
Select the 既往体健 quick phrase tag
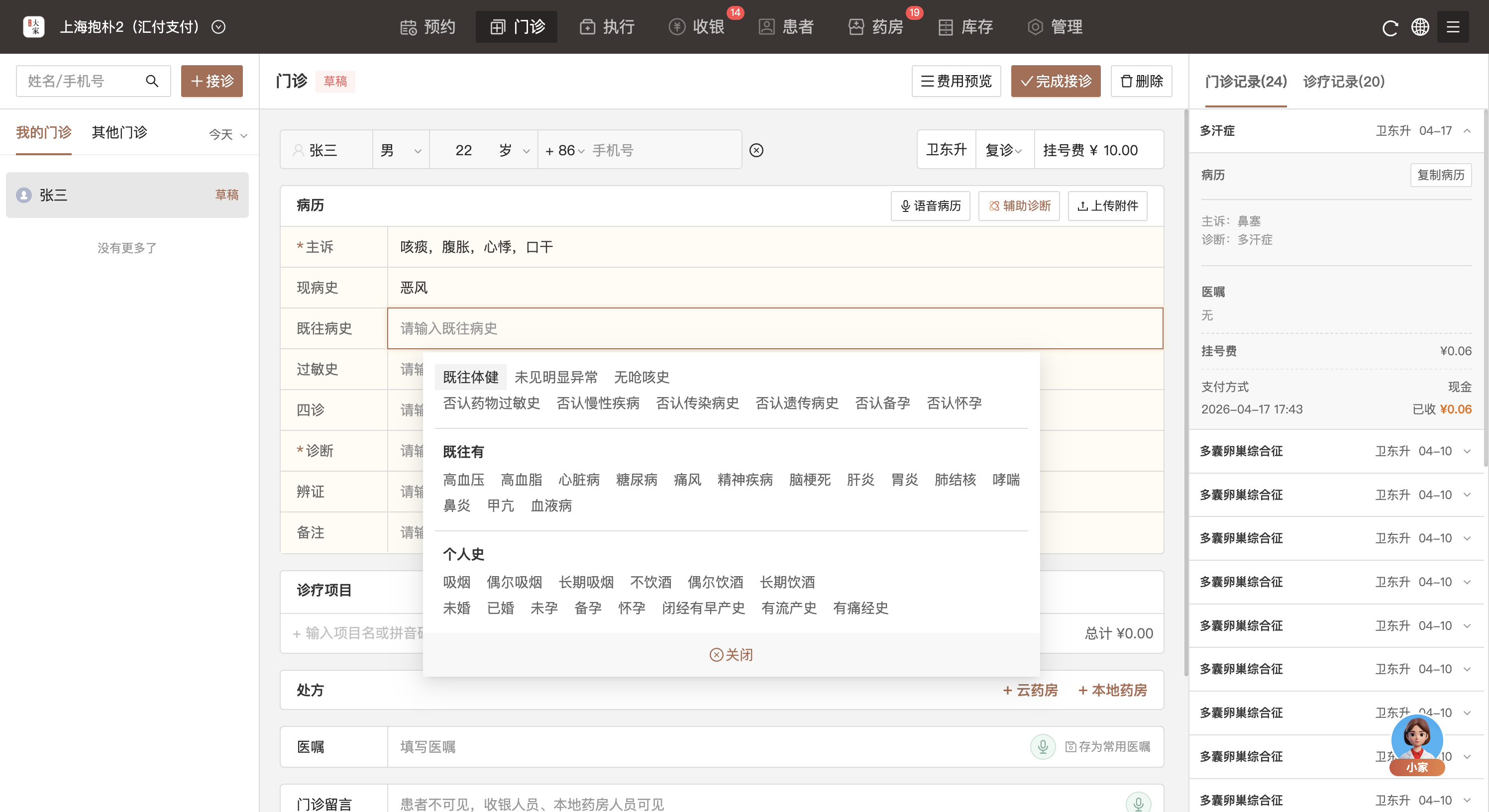click(470, 377)
